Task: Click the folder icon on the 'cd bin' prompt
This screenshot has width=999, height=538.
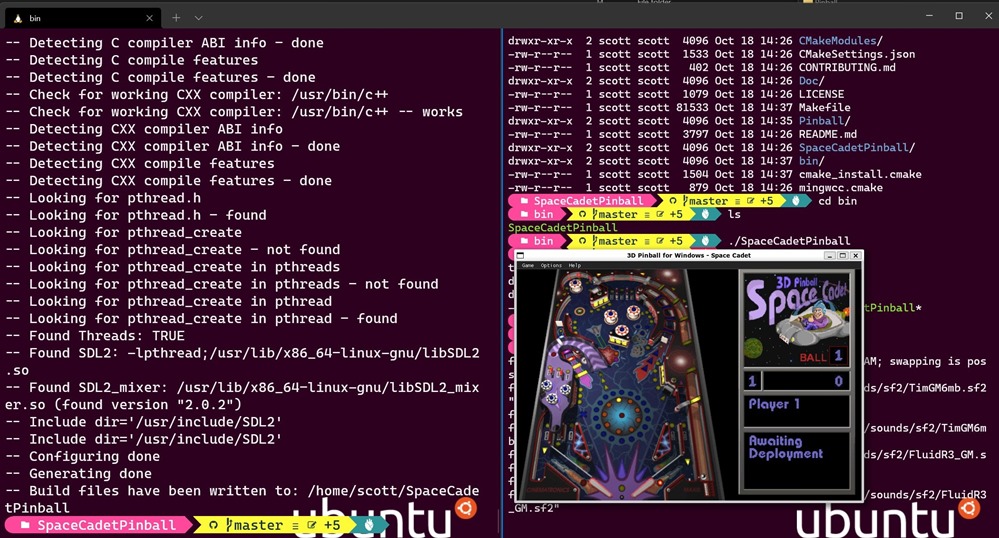Action: point(525,201)
